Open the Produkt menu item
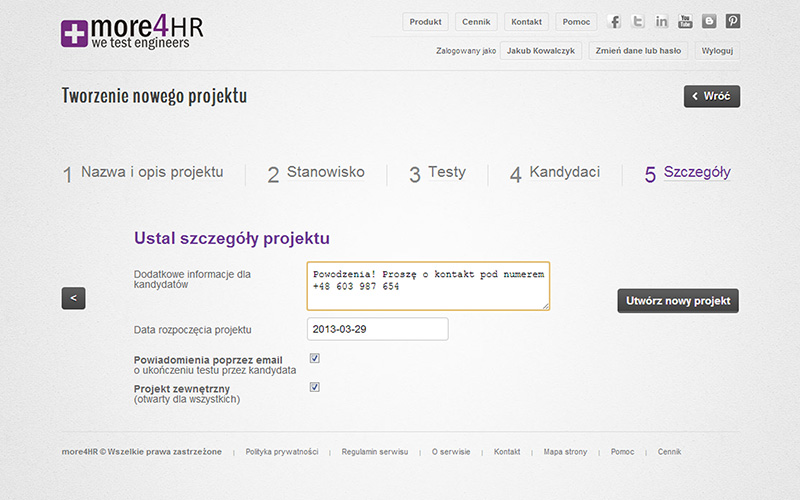800x500 pixels. pos(426,22)
